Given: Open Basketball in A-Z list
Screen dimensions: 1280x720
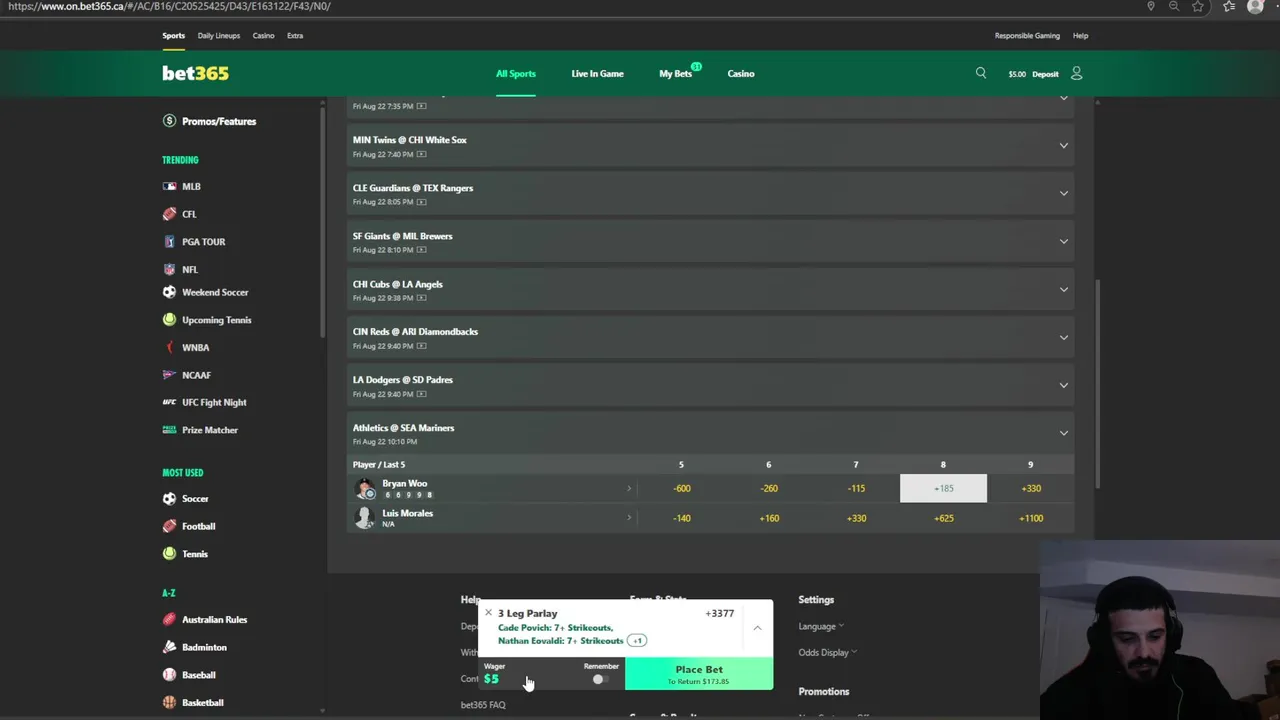Looking at the screenshot, I should [x=202, y=702].
